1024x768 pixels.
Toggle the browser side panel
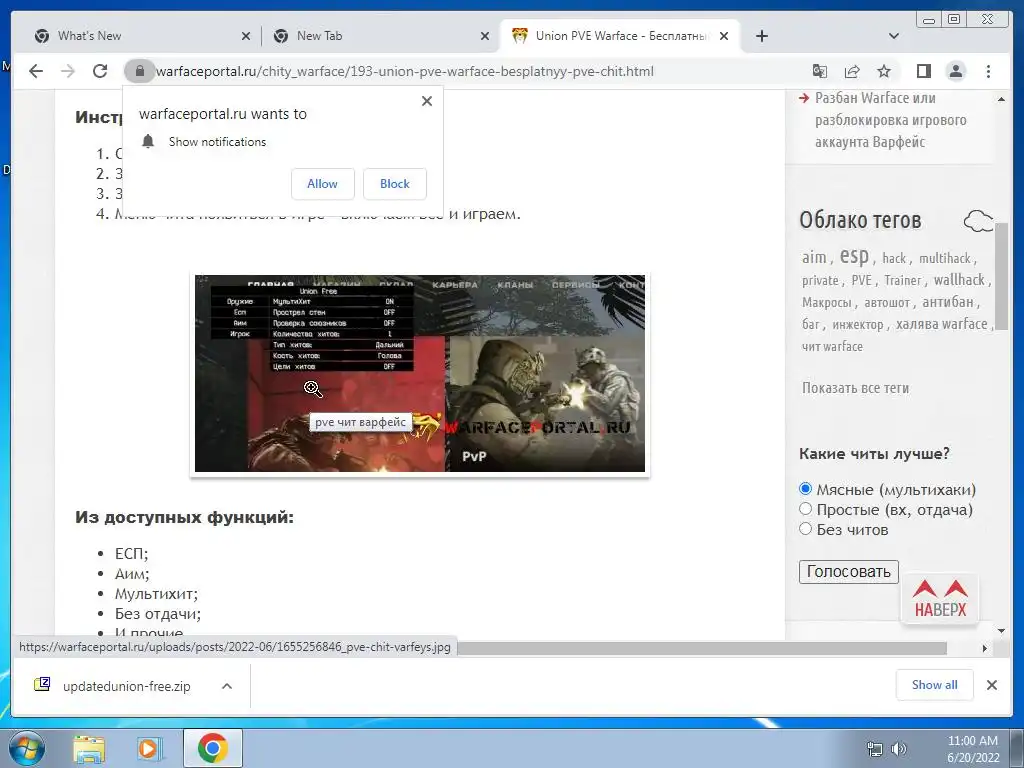tap(923, 71)
